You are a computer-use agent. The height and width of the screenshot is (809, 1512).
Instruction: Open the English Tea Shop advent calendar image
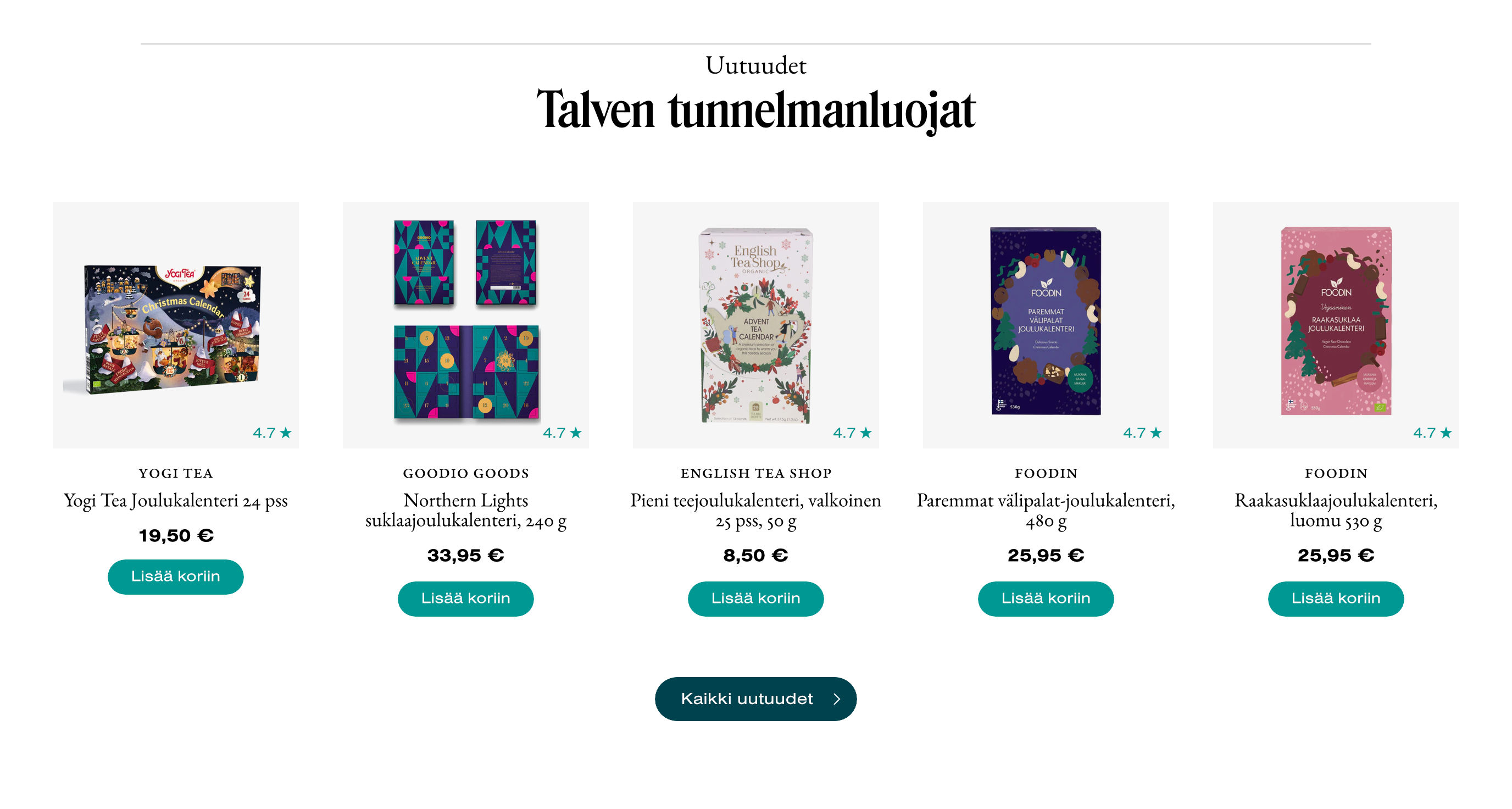point(755,325)
